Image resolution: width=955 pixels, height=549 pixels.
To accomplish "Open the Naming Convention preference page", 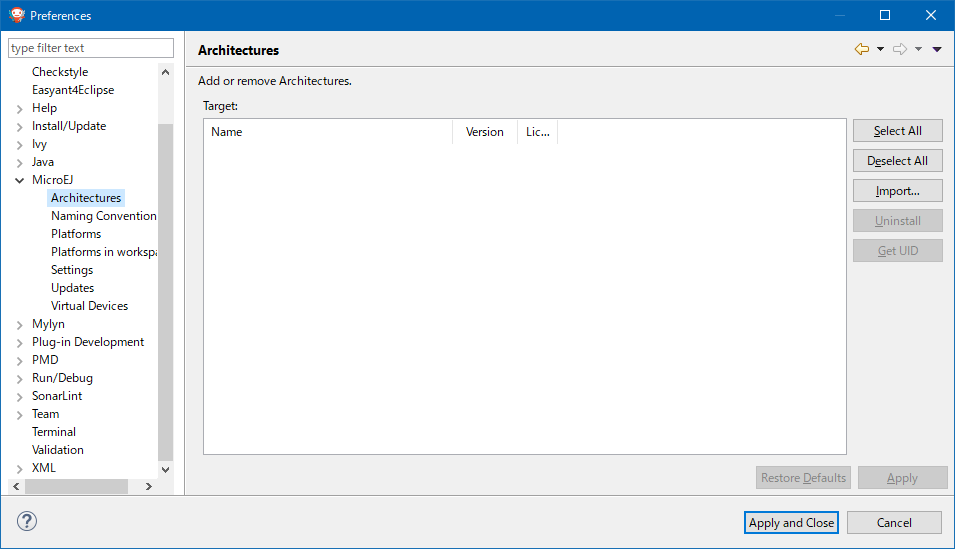I will [x=104, y=216].
